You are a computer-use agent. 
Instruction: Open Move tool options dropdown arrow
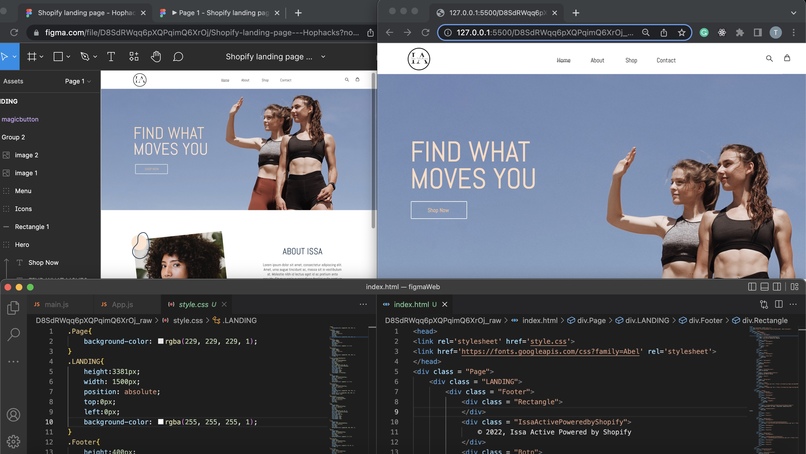click(14, 57)
